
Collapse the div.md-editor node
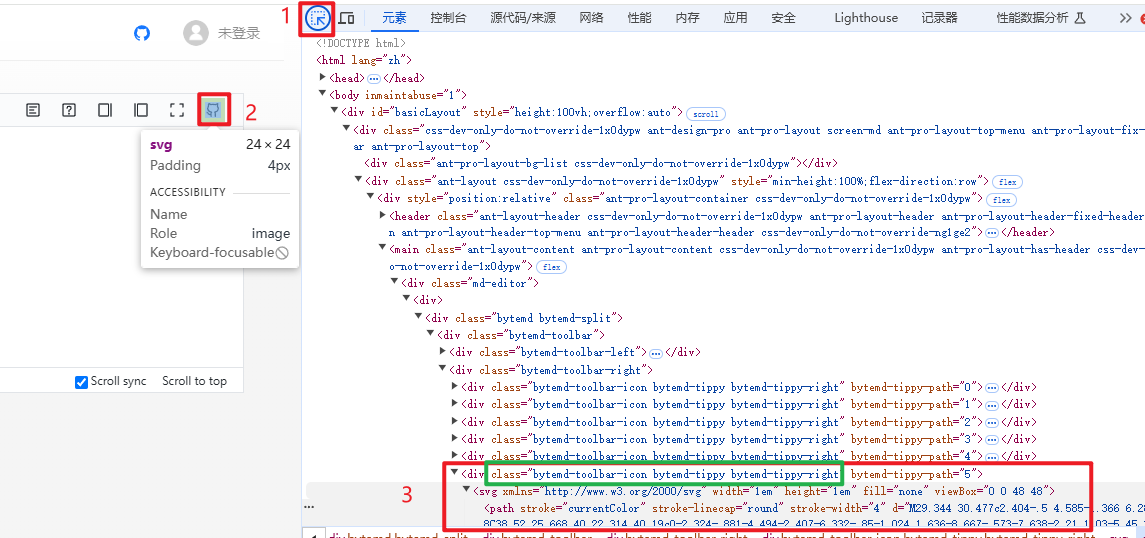pos(395,283)
